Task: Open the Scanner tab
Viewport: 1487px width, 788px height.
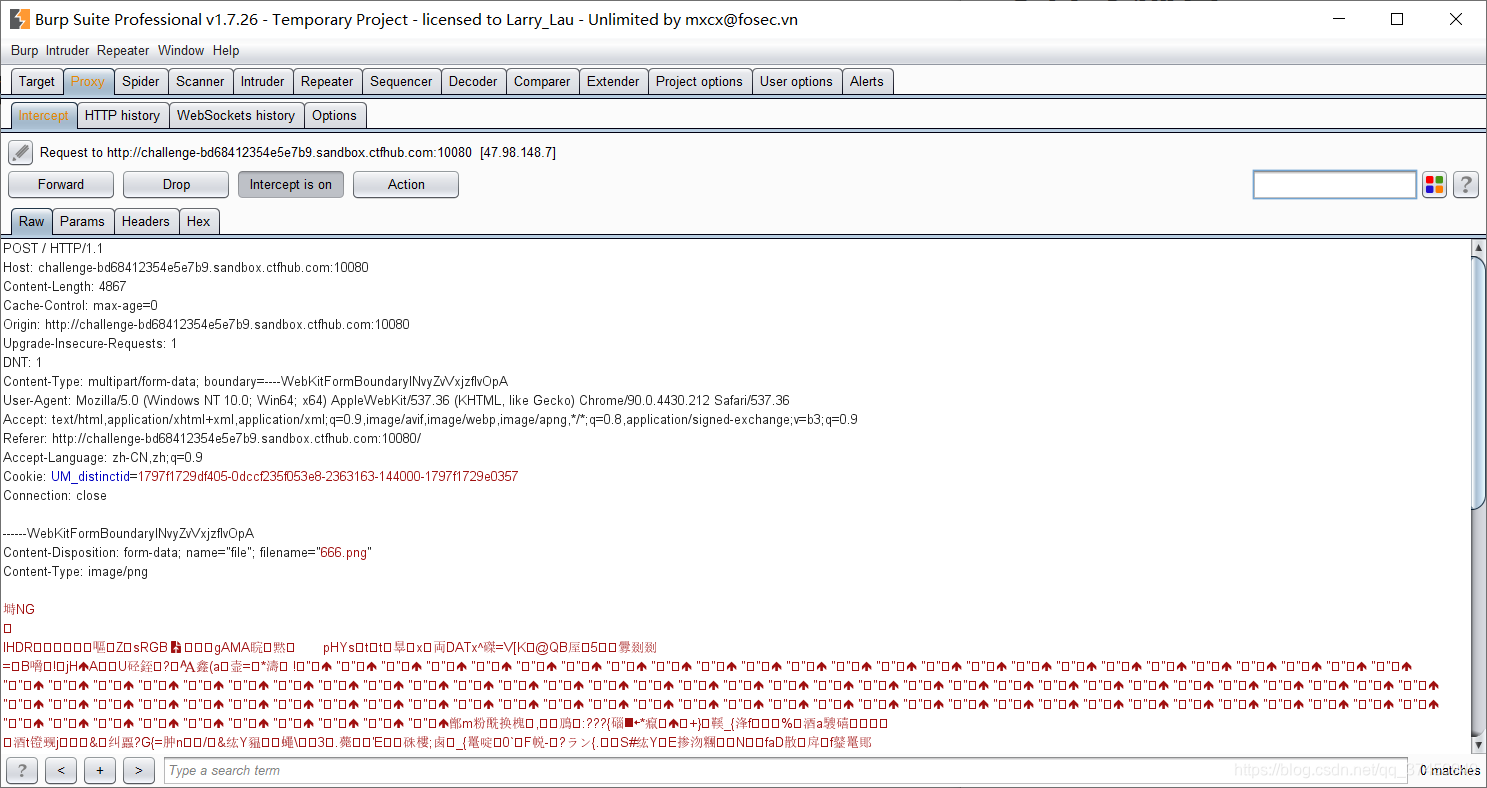Action: (200, 81)
